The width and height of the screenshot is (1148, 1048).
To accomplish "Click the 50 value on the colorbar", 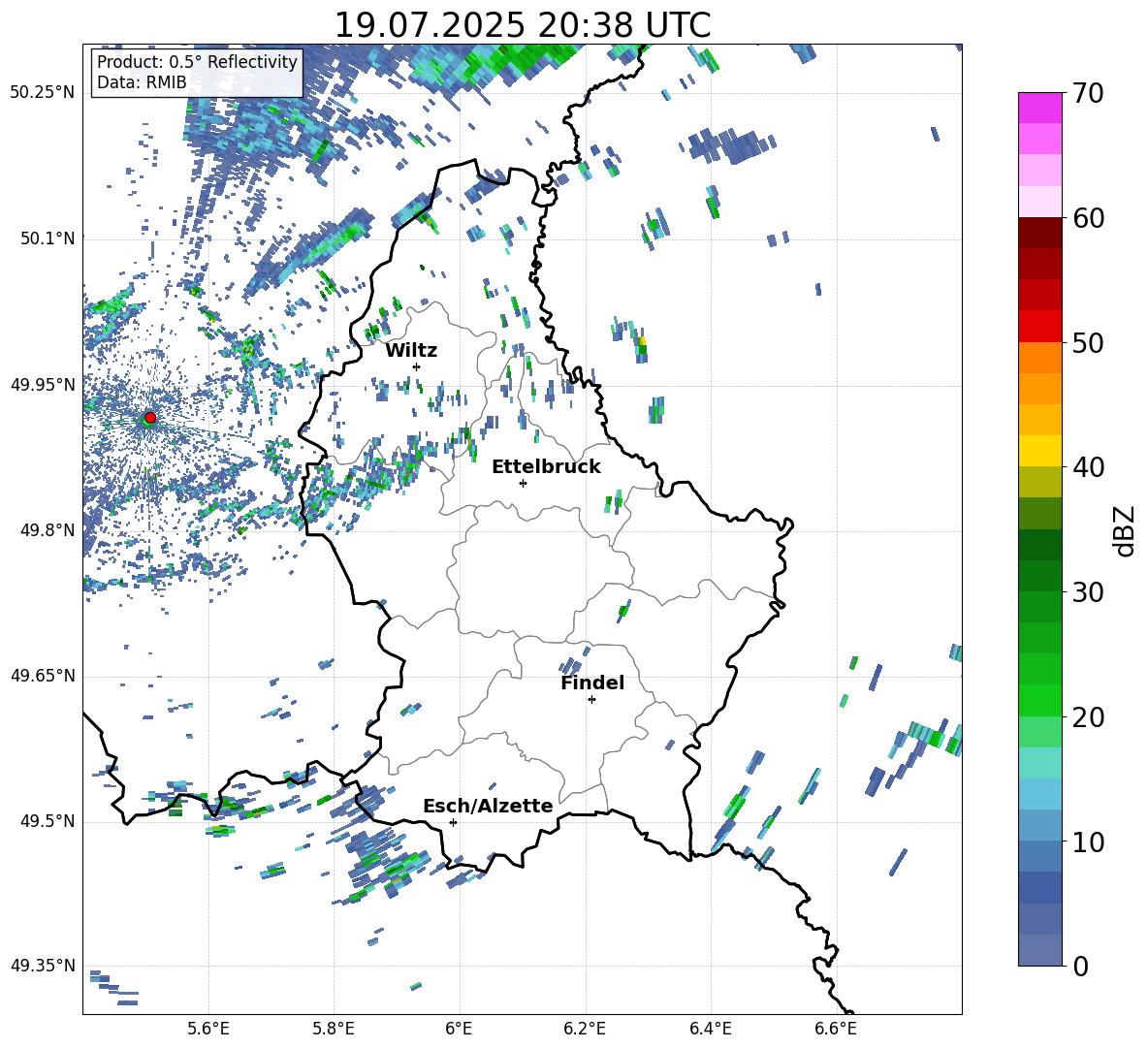I will pos(1088,342).
